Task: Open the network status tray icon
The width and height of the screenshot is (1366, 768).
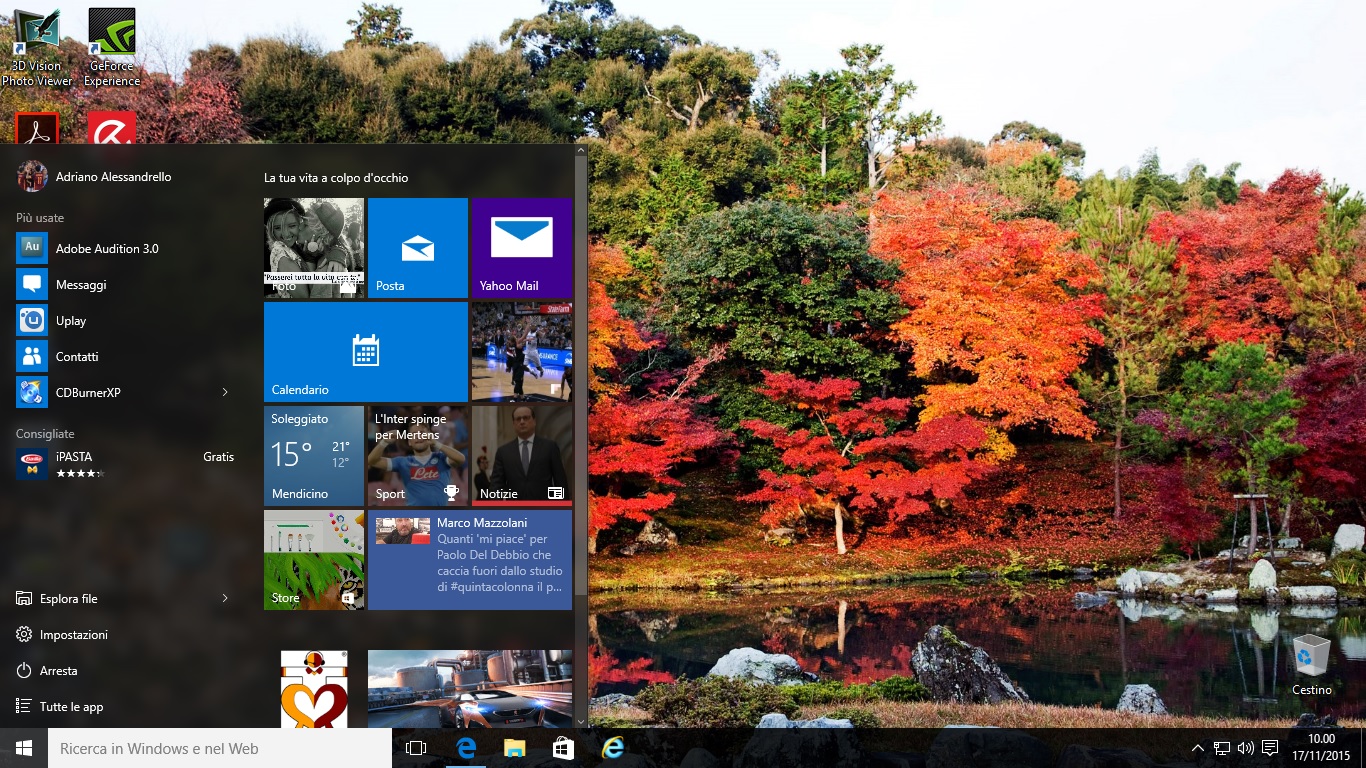Action: [x=1222, y=748]
